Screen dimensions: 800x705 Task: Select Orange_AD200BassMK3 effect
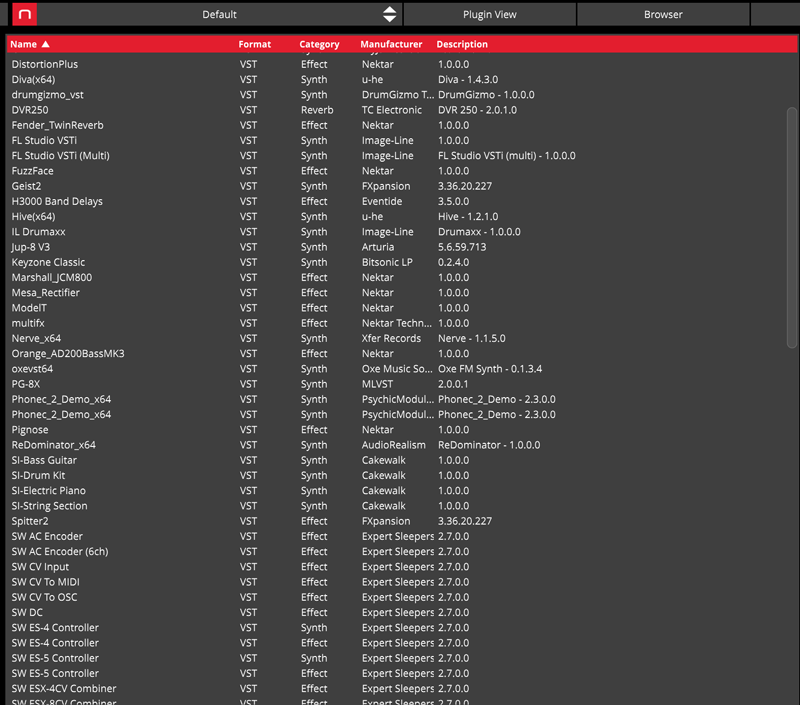pos(402,354)
